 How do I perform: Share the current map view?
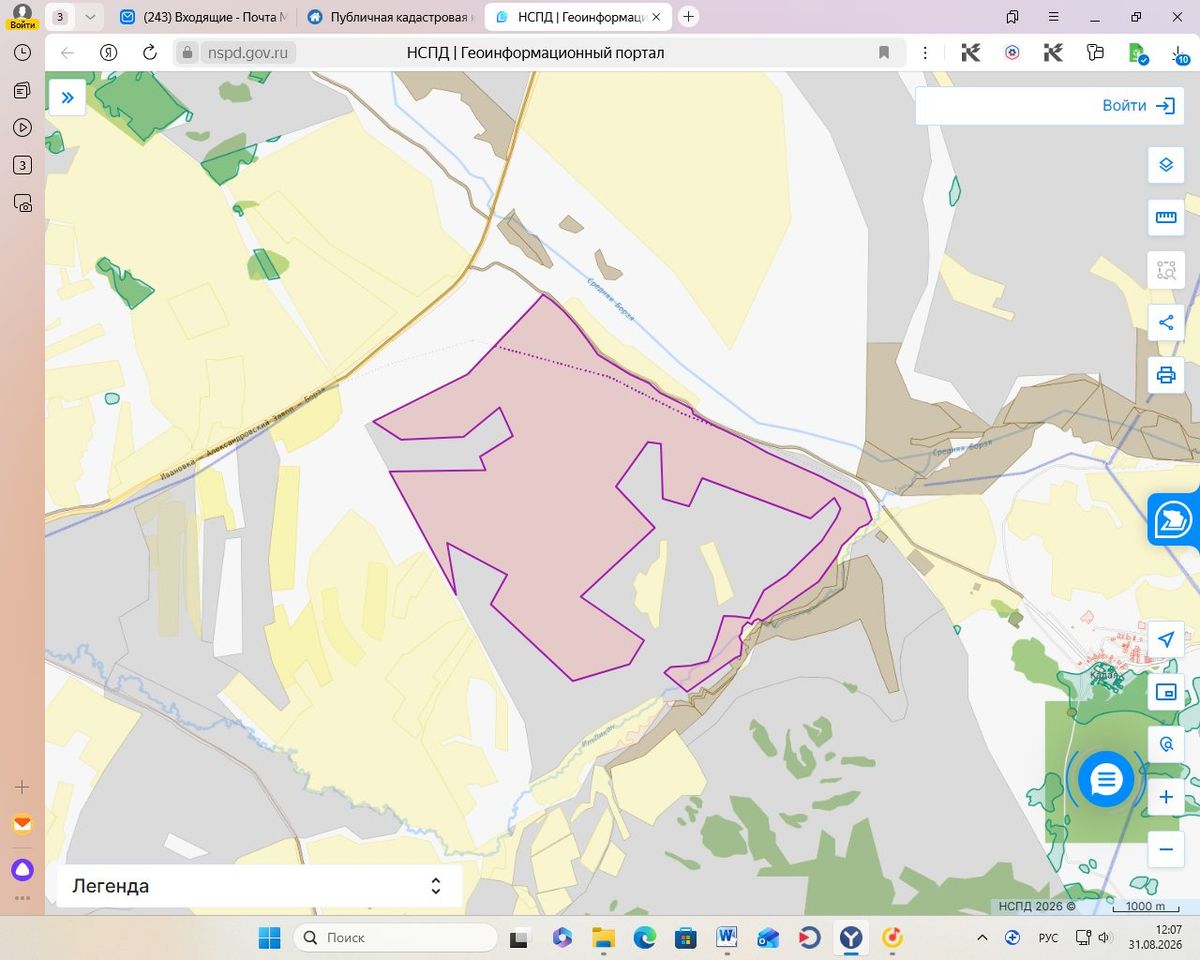pos(1165,323)
